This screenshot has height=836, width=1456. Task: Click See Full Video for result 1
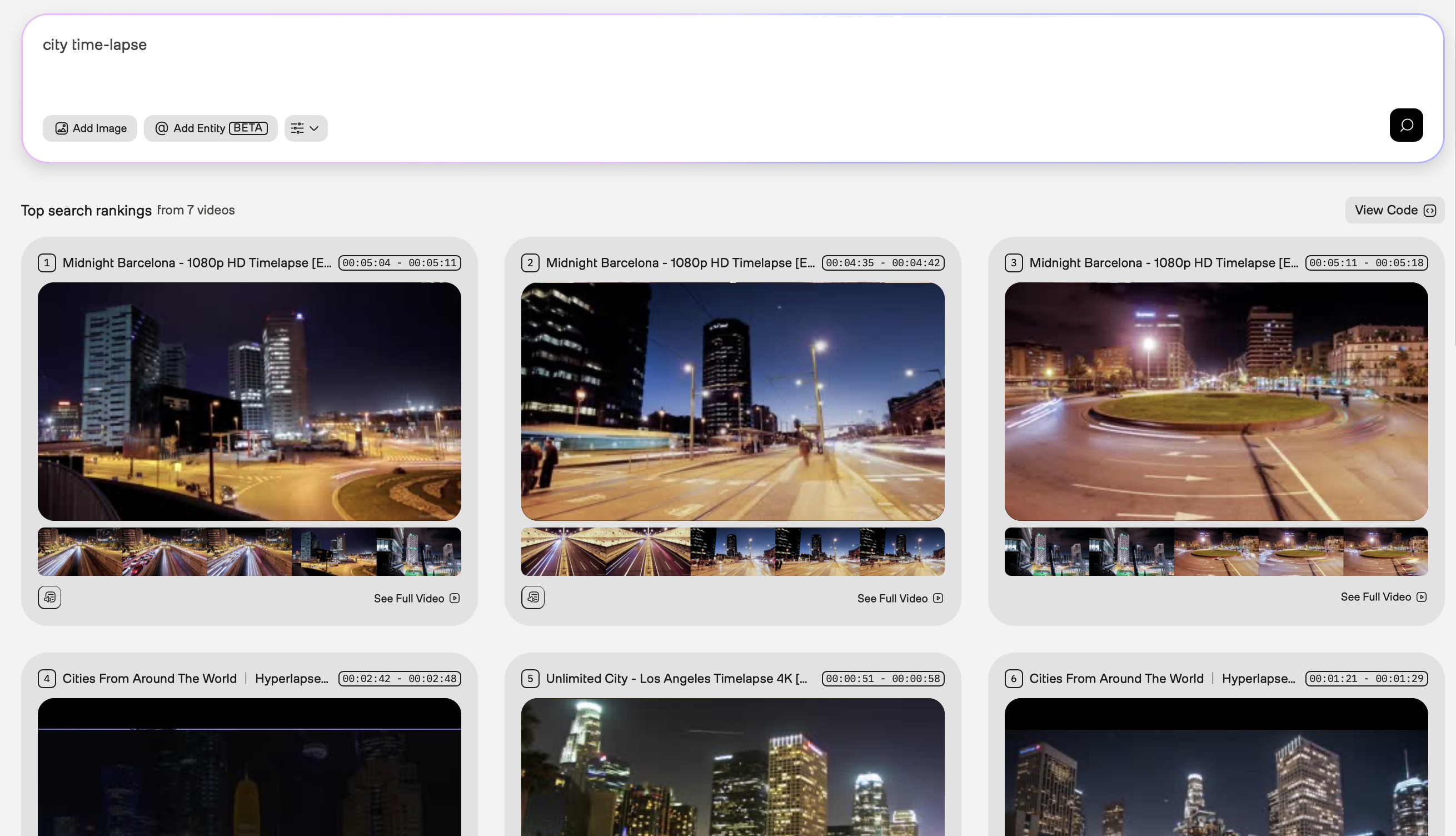416,598
